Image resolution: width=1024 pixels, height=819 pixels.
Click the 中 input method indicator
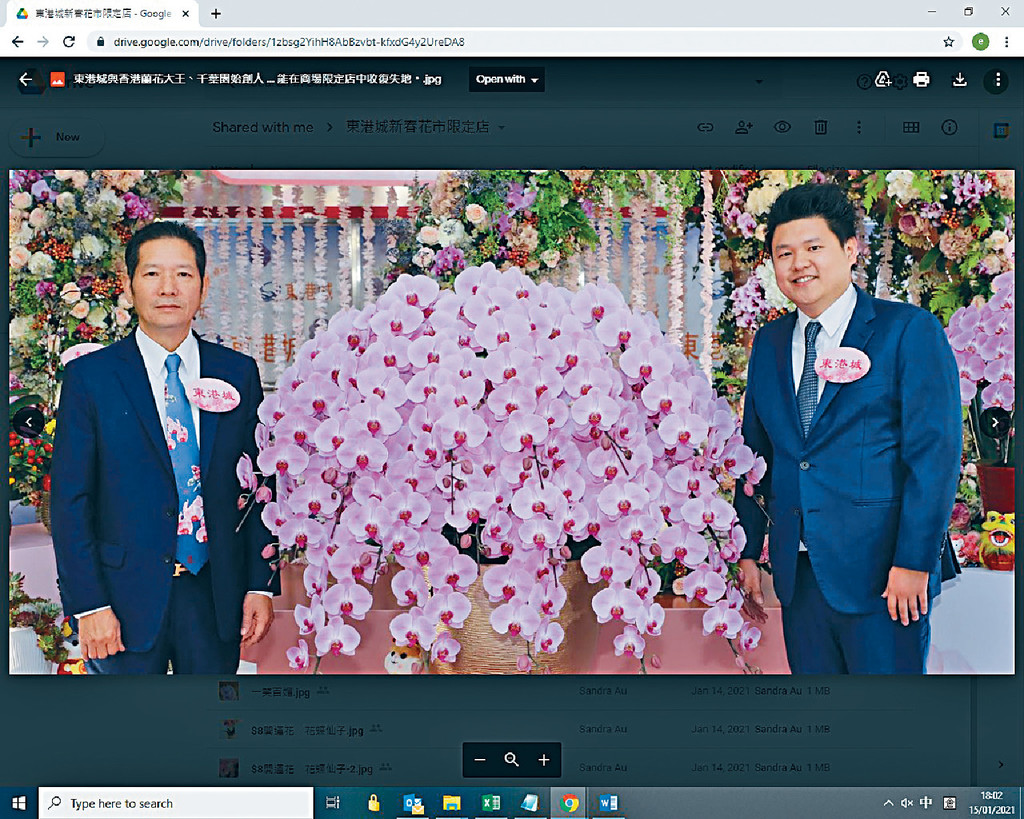coord(926,803)
